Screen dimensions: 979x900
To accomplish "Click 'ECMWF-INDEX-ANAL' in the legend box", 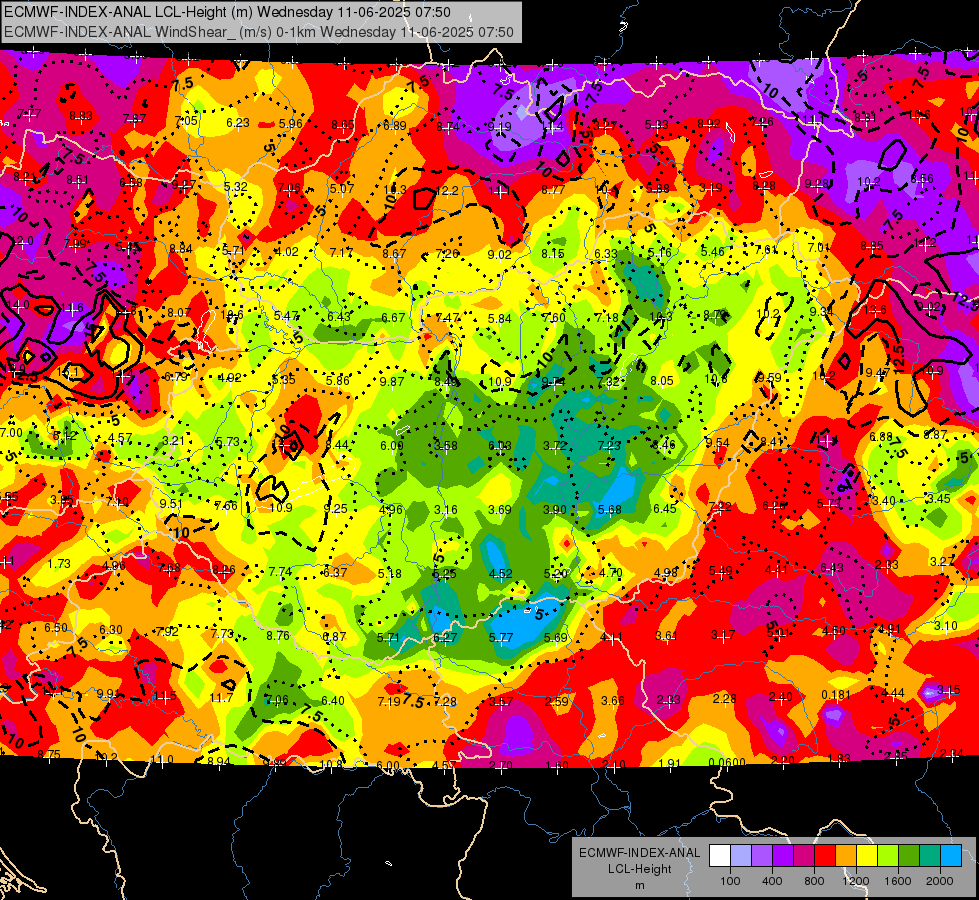I will click(x=640, y=853).
